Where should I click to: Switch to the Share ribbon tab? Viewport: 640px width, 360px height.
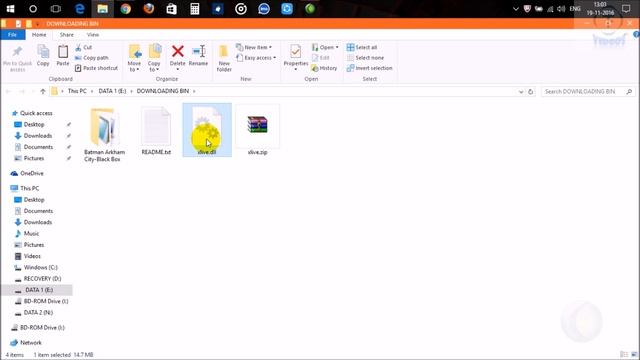pyautogui.click(x=67, y=35)
